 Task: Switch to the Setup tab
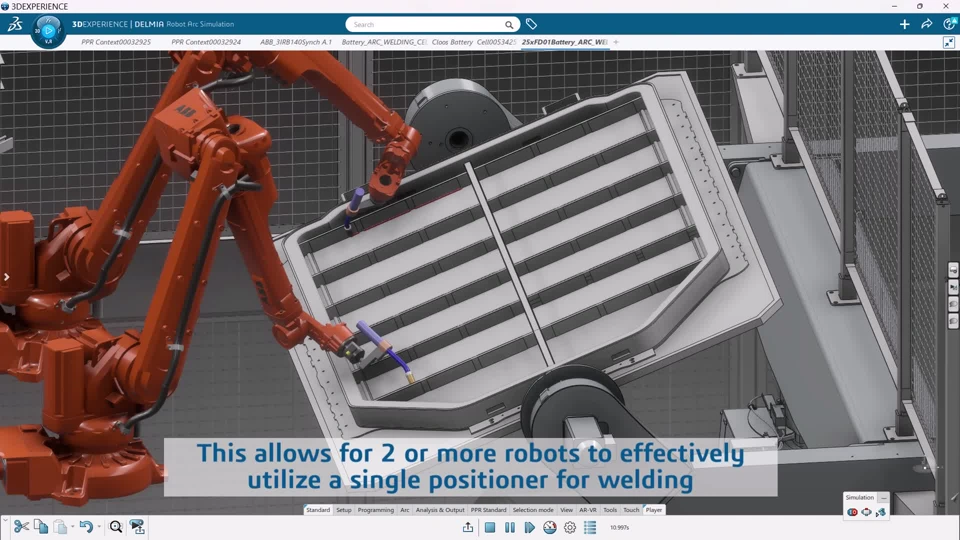[343, 509]
